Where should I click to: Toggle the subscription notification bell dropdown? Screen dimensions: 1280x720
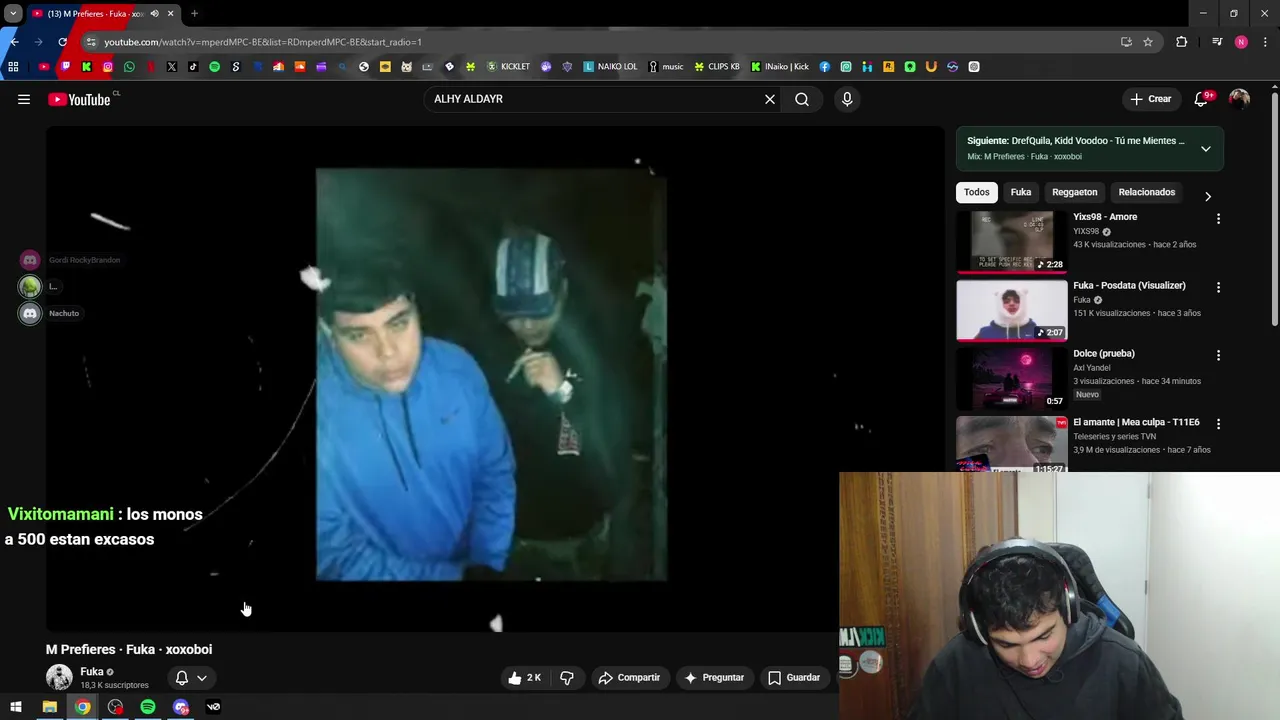click(x=191, y=678)
